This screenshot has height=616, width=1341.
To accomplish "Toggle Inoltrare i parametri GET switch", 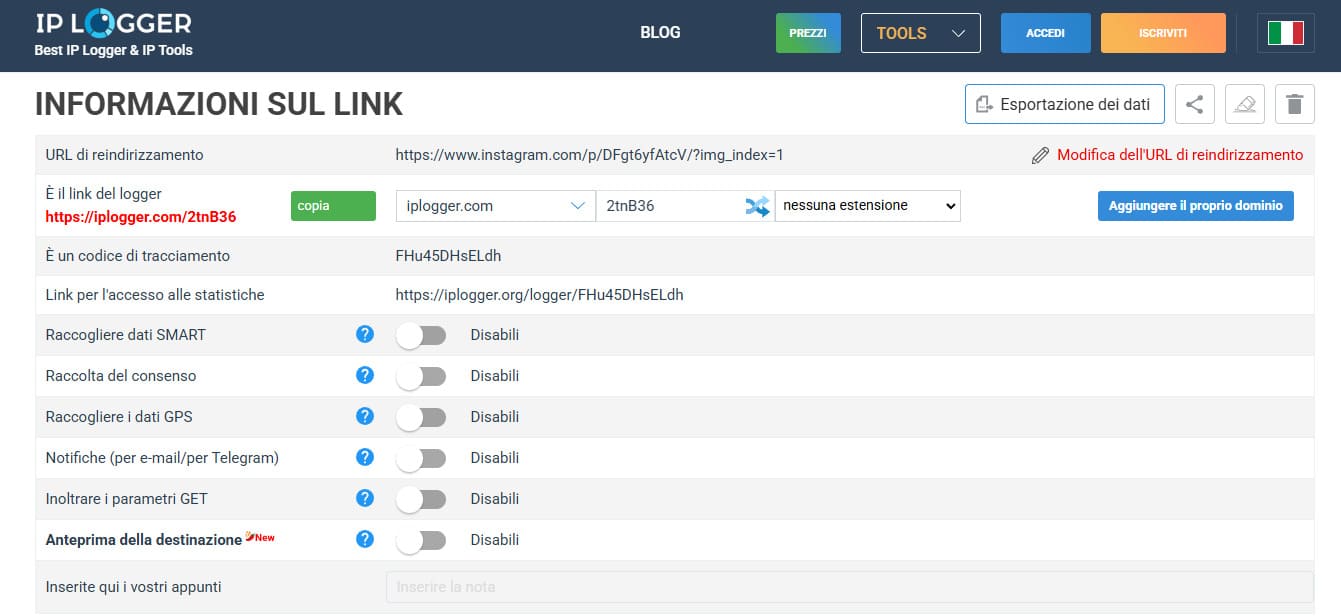I will (x=421, y=499).
